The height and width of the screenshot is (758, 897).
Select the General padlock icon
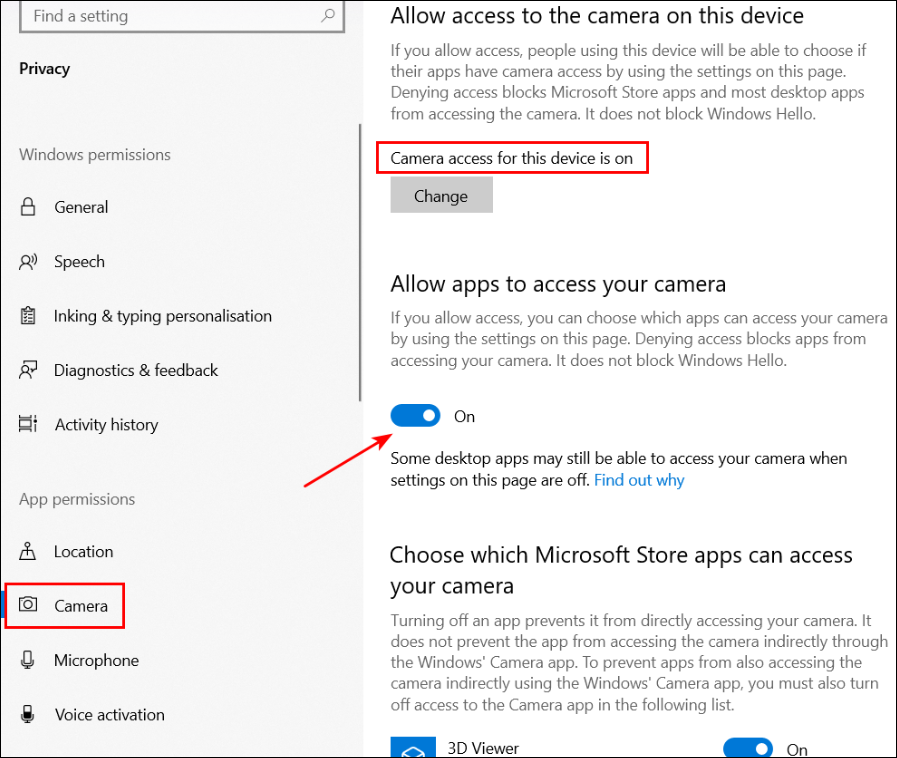(28, 207)
